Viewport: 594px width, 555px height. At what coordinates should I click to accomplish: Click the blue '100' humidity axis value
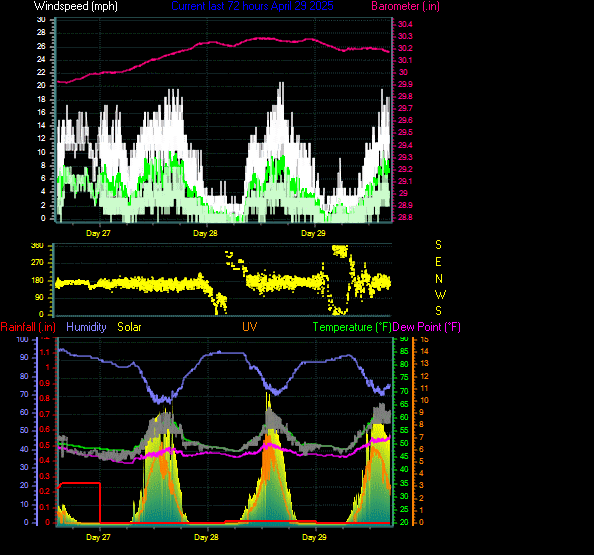(x=23, y=339)
